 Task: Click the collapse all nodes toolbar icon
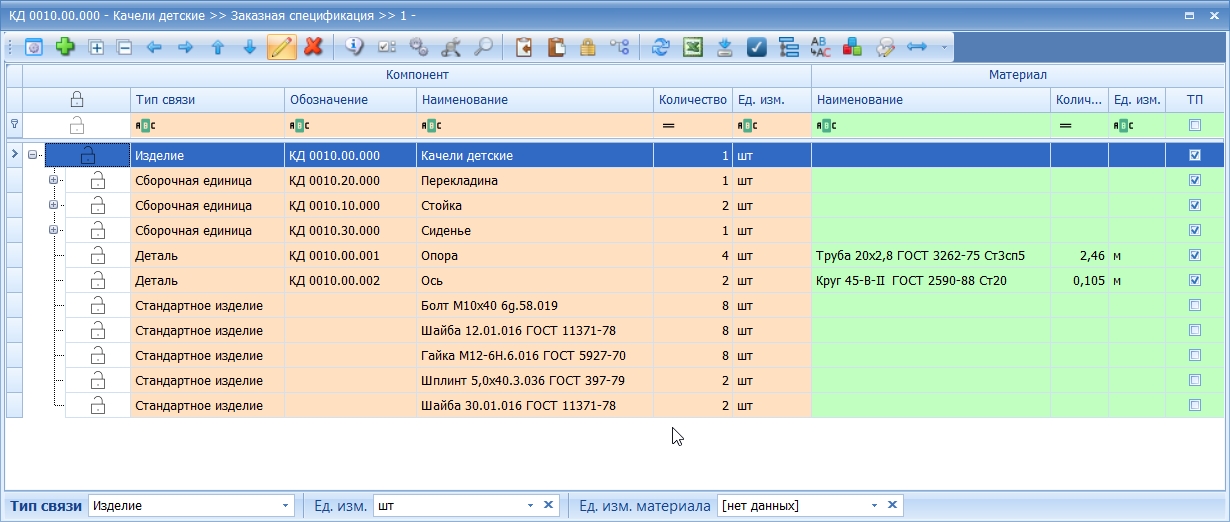(124, 47)
